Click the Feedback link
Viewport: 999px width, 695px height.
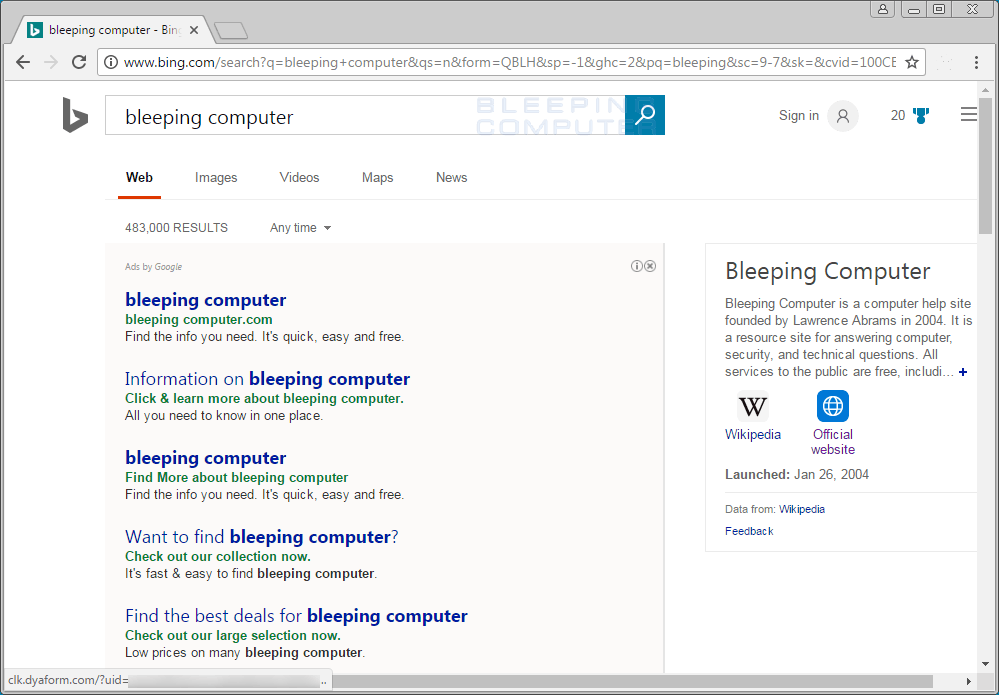click(749, 531)
